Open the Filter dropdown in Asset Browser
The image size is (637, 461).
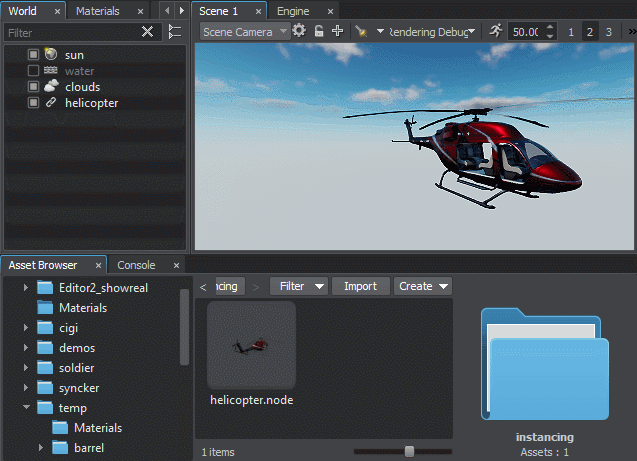[299, 286]
